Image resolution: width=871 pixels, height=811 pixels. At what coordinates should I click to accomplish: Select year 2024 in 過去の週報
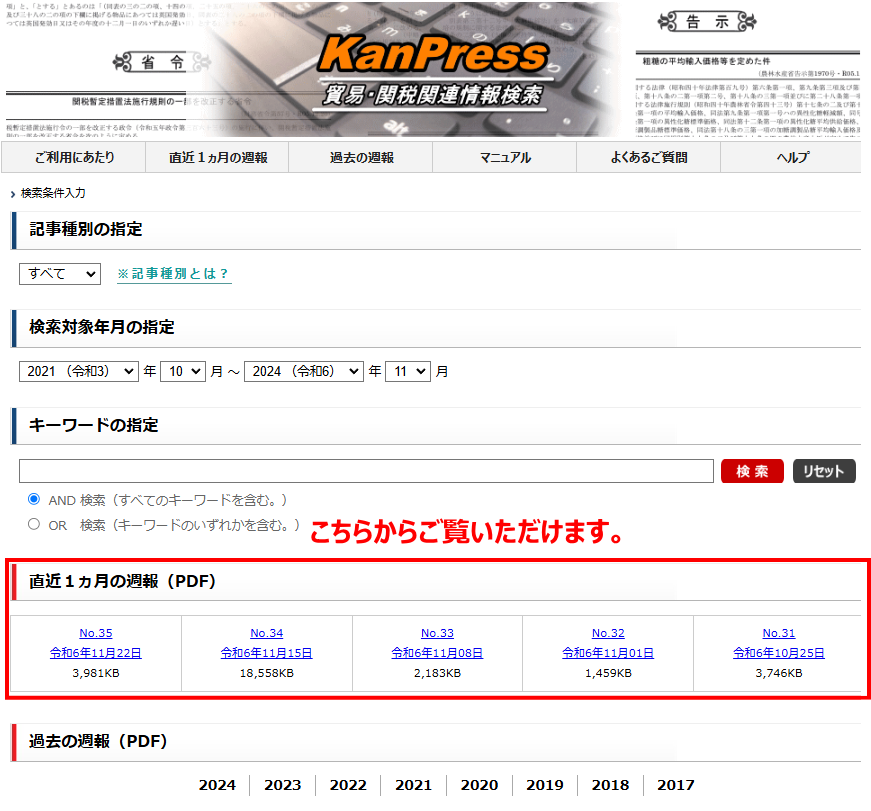(217, 785)
